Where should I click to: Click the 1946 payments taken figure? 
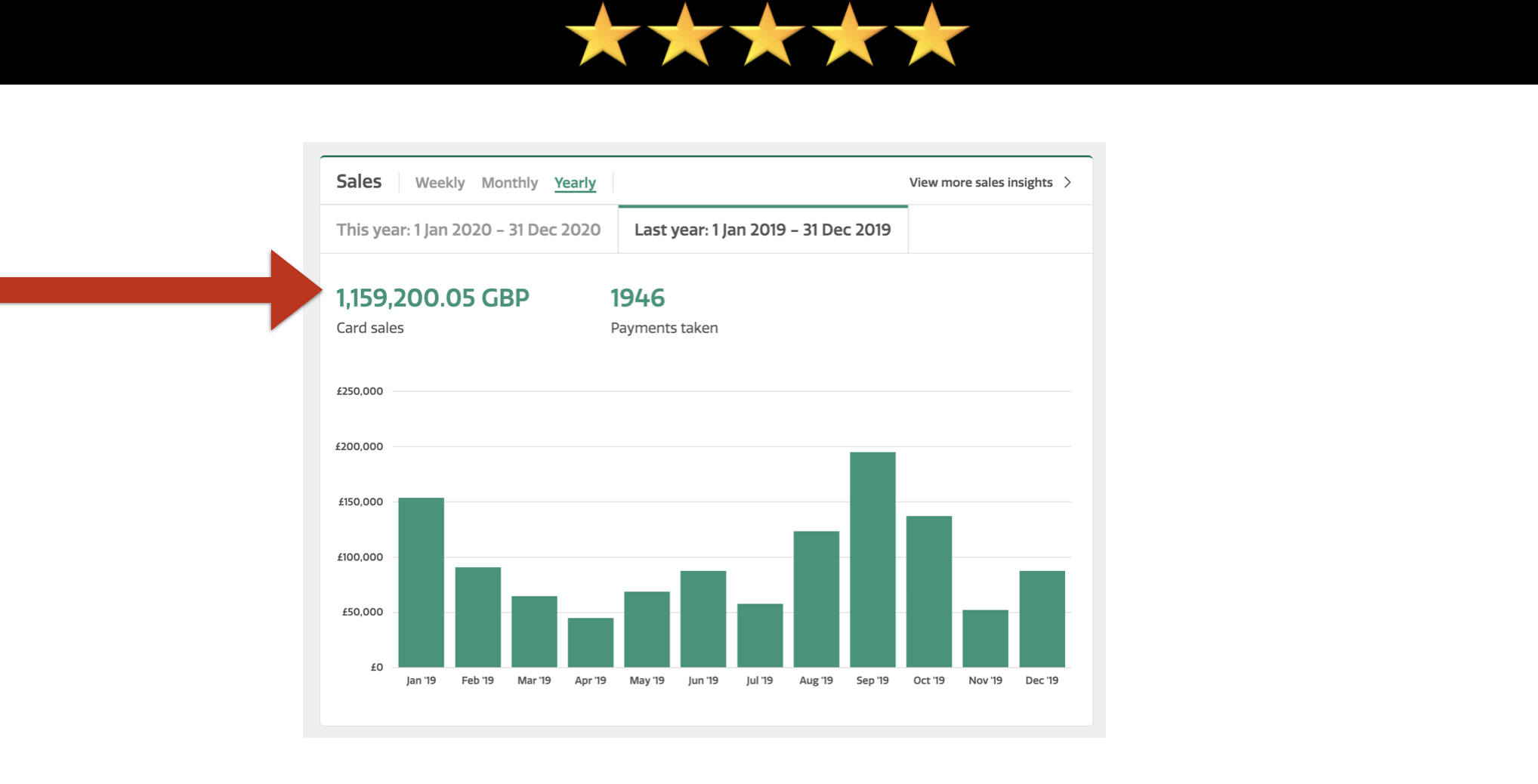pos(637,298)
